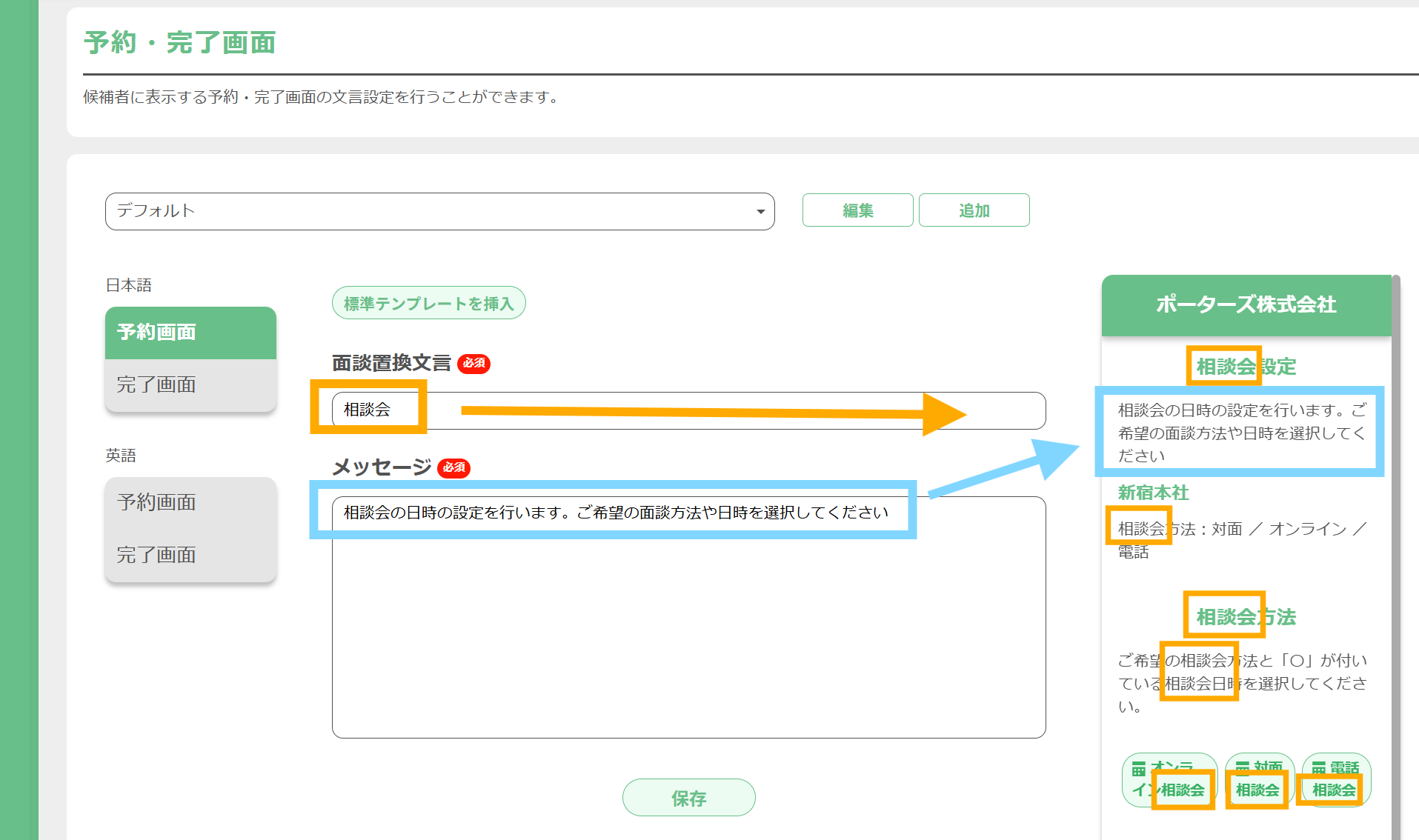Insert the standard template via 標準テンプレートを挿入

point(428,302)
